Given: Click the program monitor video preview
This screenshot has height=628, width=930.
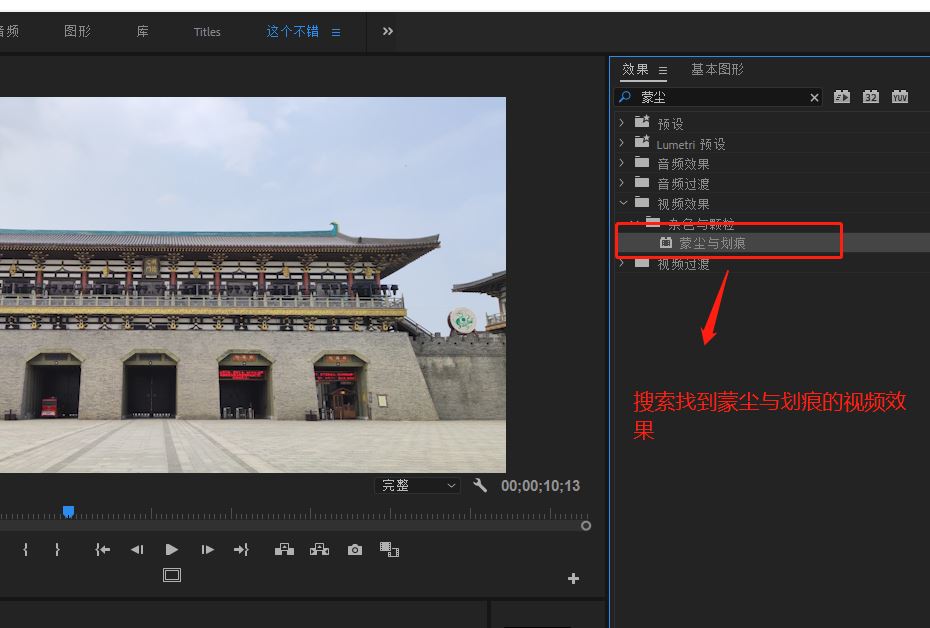Looking at the screenshot, I should (253, 285).
